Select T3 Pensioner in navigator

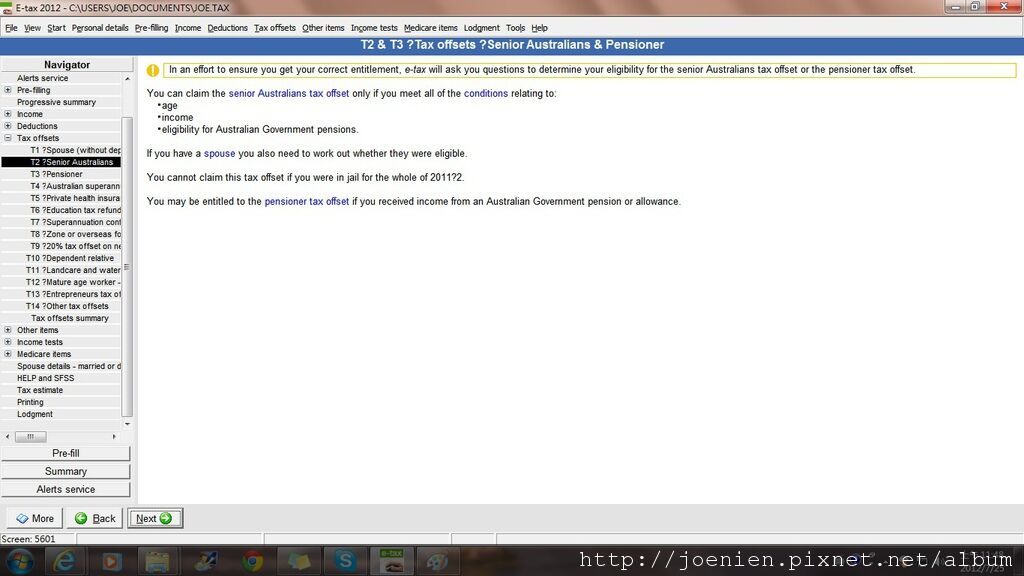(56, 174)
